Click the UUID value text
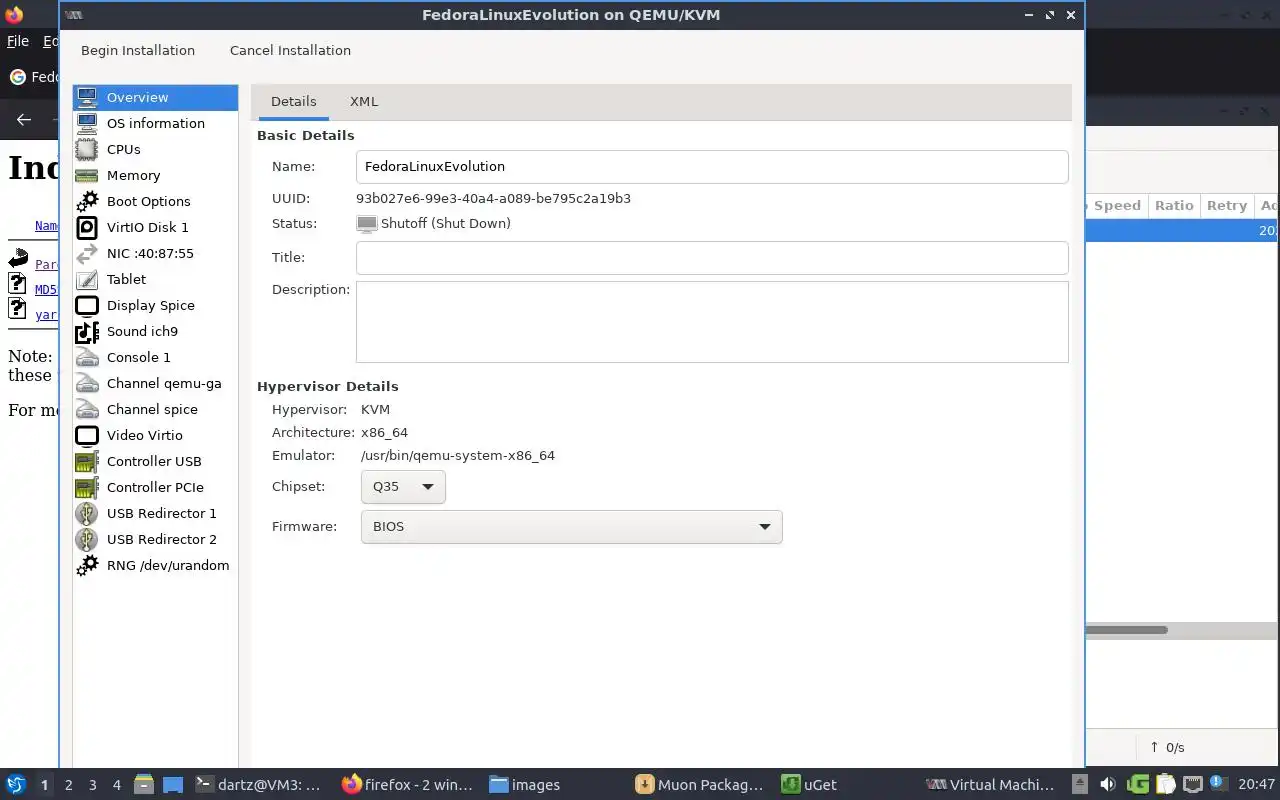 point(493,198)
